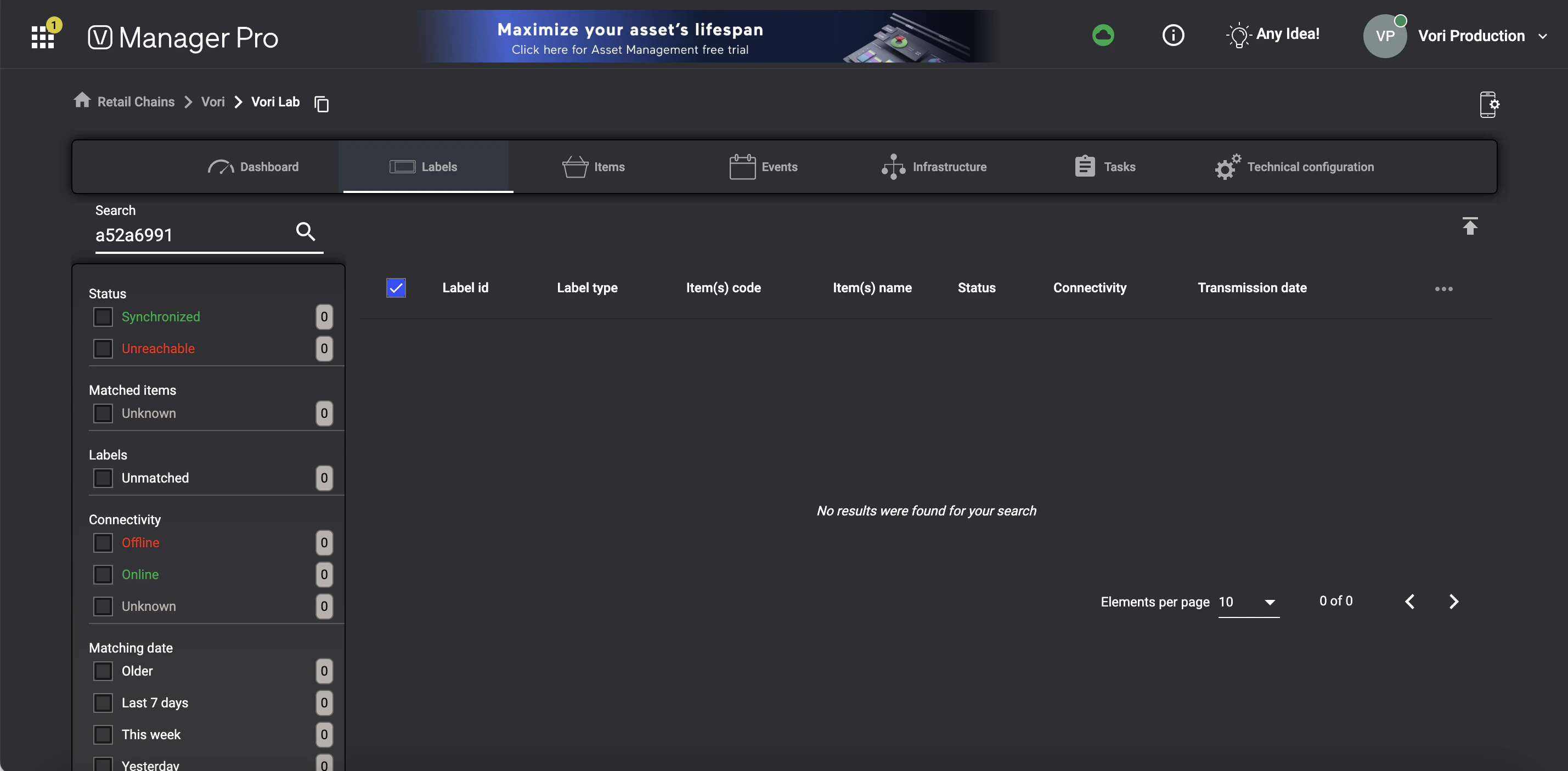
Task: Copy store name using breadcrumb copy icon
Action: click(322, 104)
